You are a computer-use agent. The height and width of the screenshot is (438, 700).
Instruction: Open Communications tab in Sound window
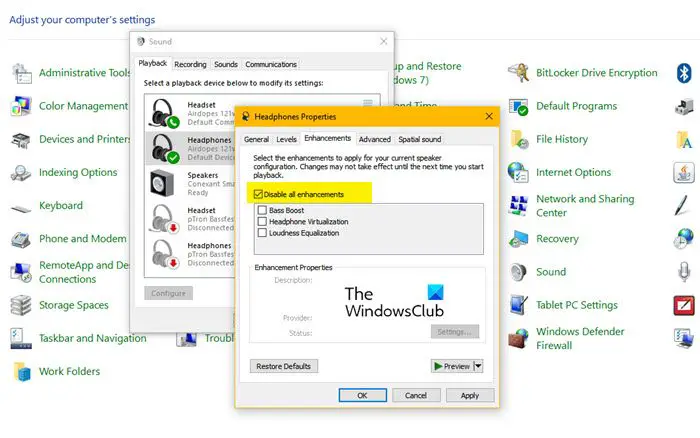271,64
